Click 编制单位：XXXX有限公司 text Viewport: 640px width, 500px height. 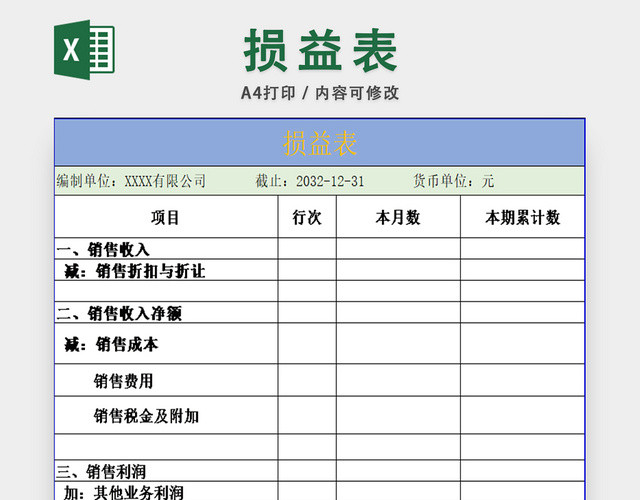[x=131, y=181]
